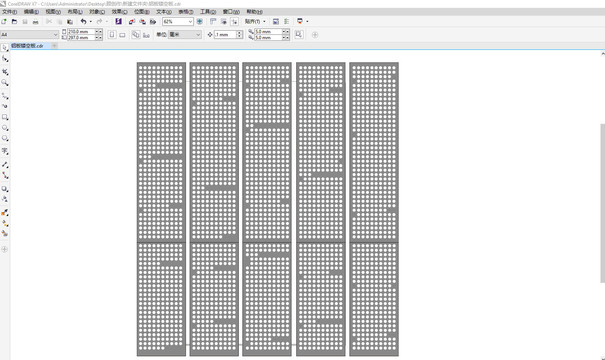
Task: Expand the A4 page size dropdown
Action: (x=29, y=35)
